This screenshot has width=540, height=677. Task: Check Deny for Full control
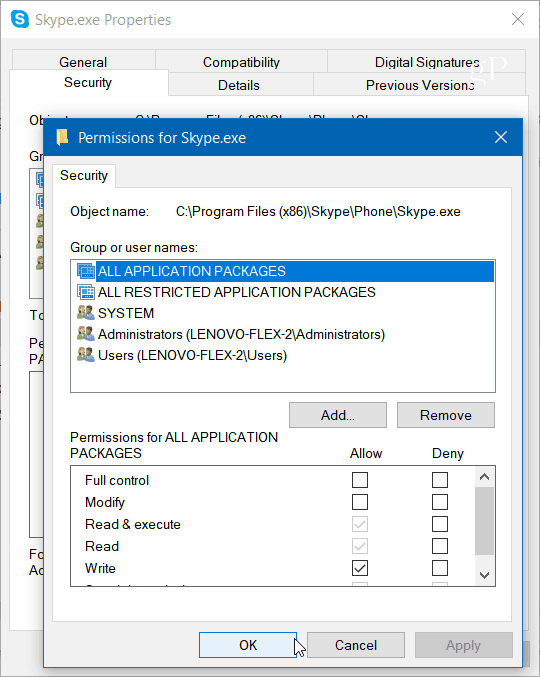point(440,480)
